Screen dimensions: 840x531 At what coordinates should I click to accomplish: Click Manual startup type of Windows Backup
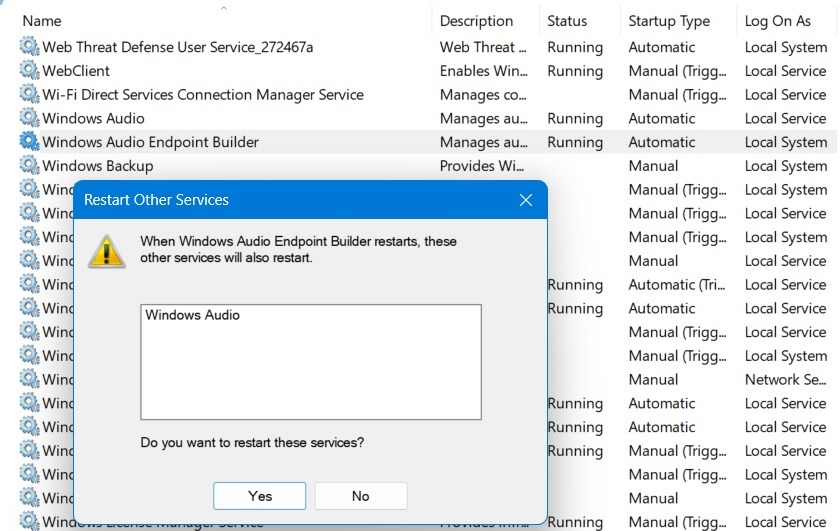click(x=653, y=166)
